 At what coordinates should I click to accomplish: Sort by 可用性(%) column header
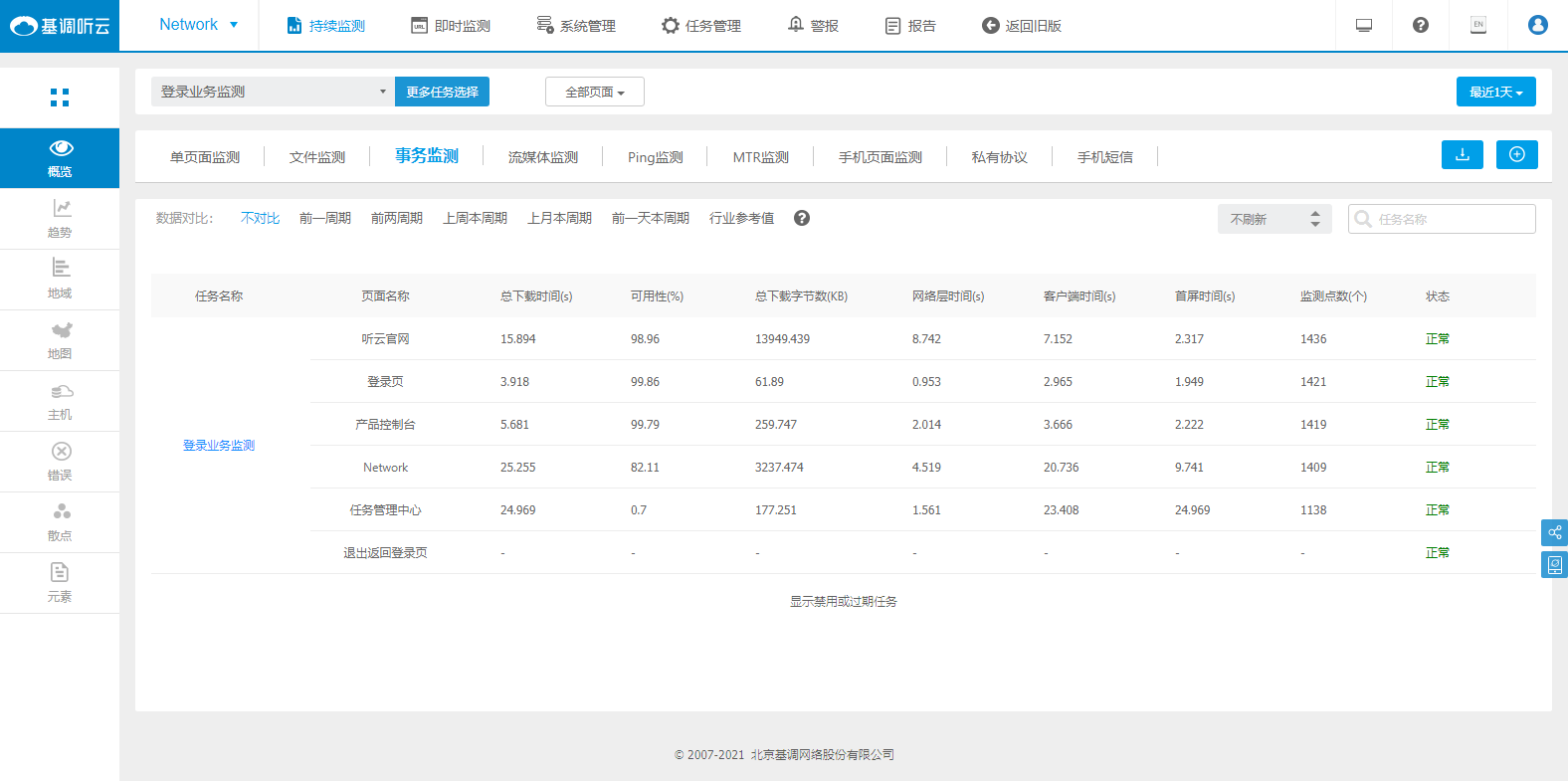pyautogui.click(x=657, y=296)
